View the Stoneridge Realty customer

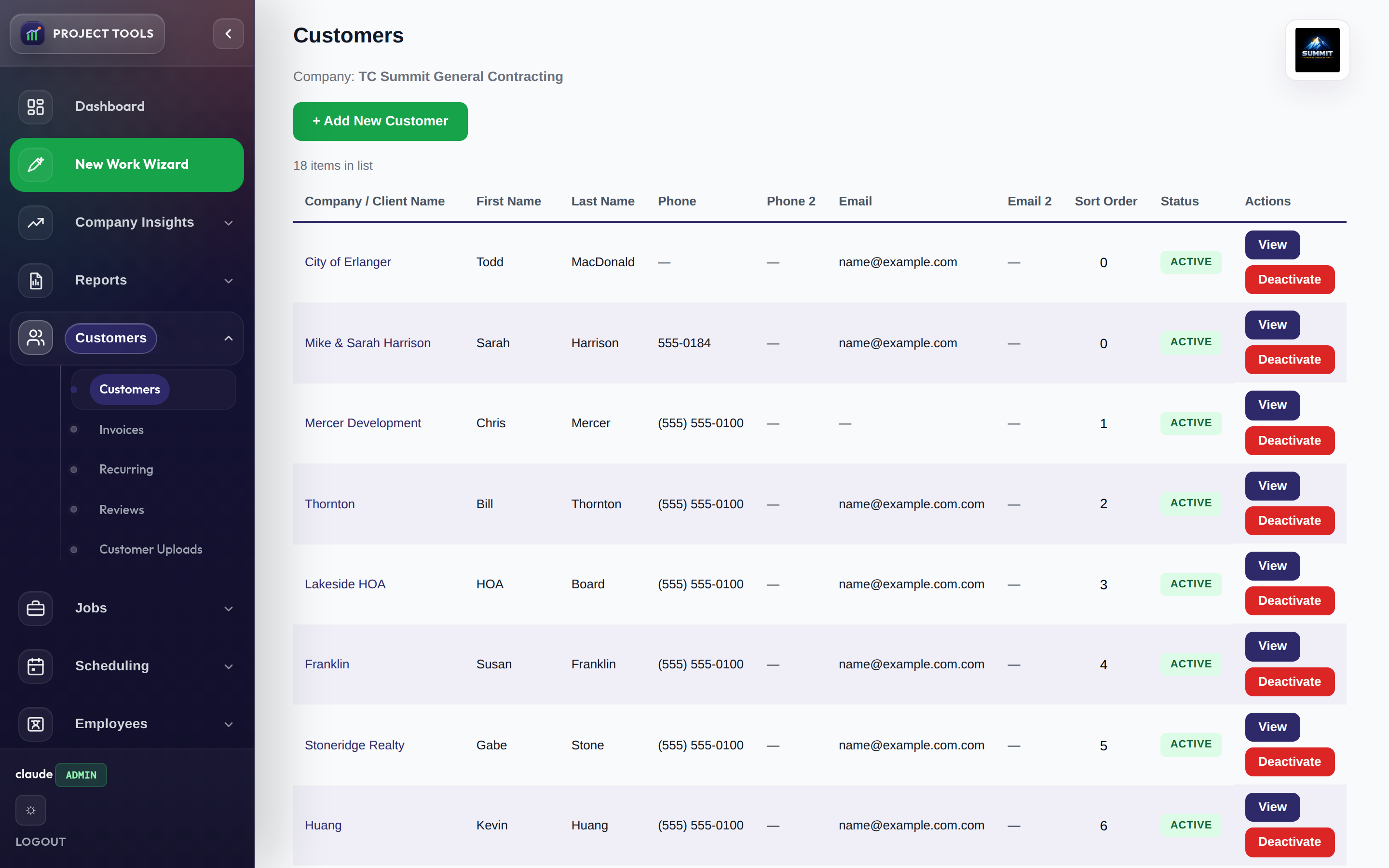pyautogui.click(x=1272, y=727)
